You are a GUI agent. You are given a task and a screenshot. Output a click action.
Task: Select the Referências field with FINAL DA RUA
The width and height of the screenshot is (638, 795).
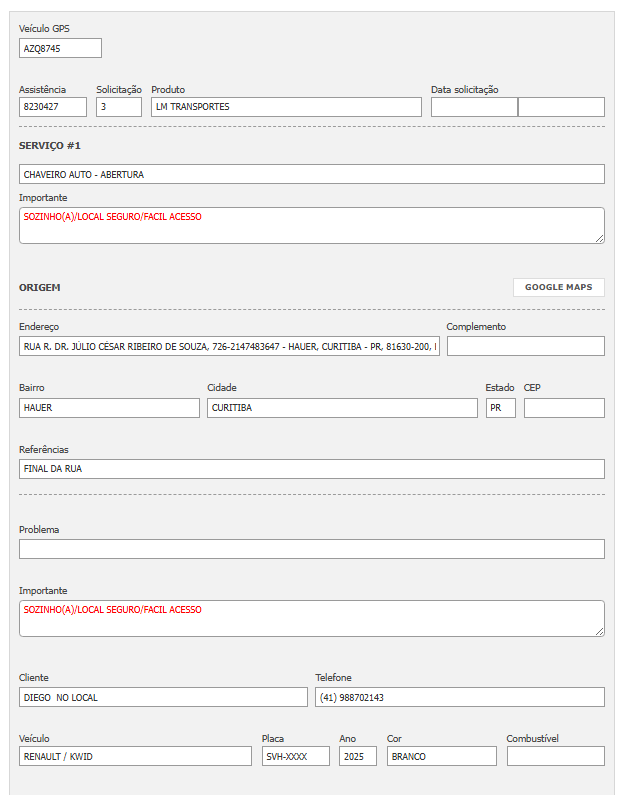(x=312, y=469)
